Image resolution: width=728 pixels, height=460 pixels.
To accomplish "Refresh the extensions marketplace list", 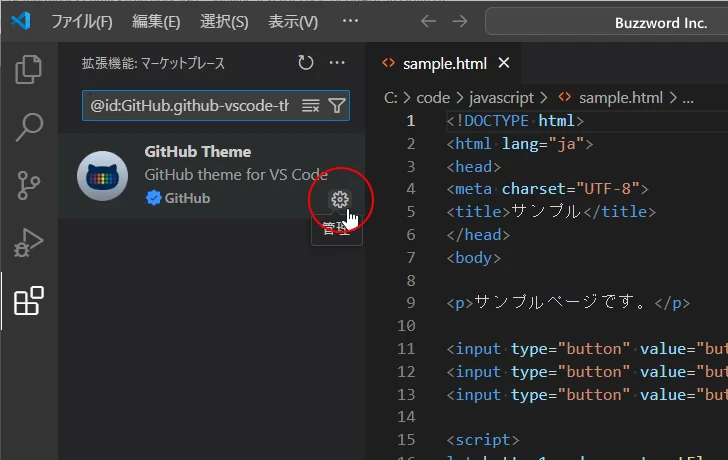I will click(x=306, y=63).
